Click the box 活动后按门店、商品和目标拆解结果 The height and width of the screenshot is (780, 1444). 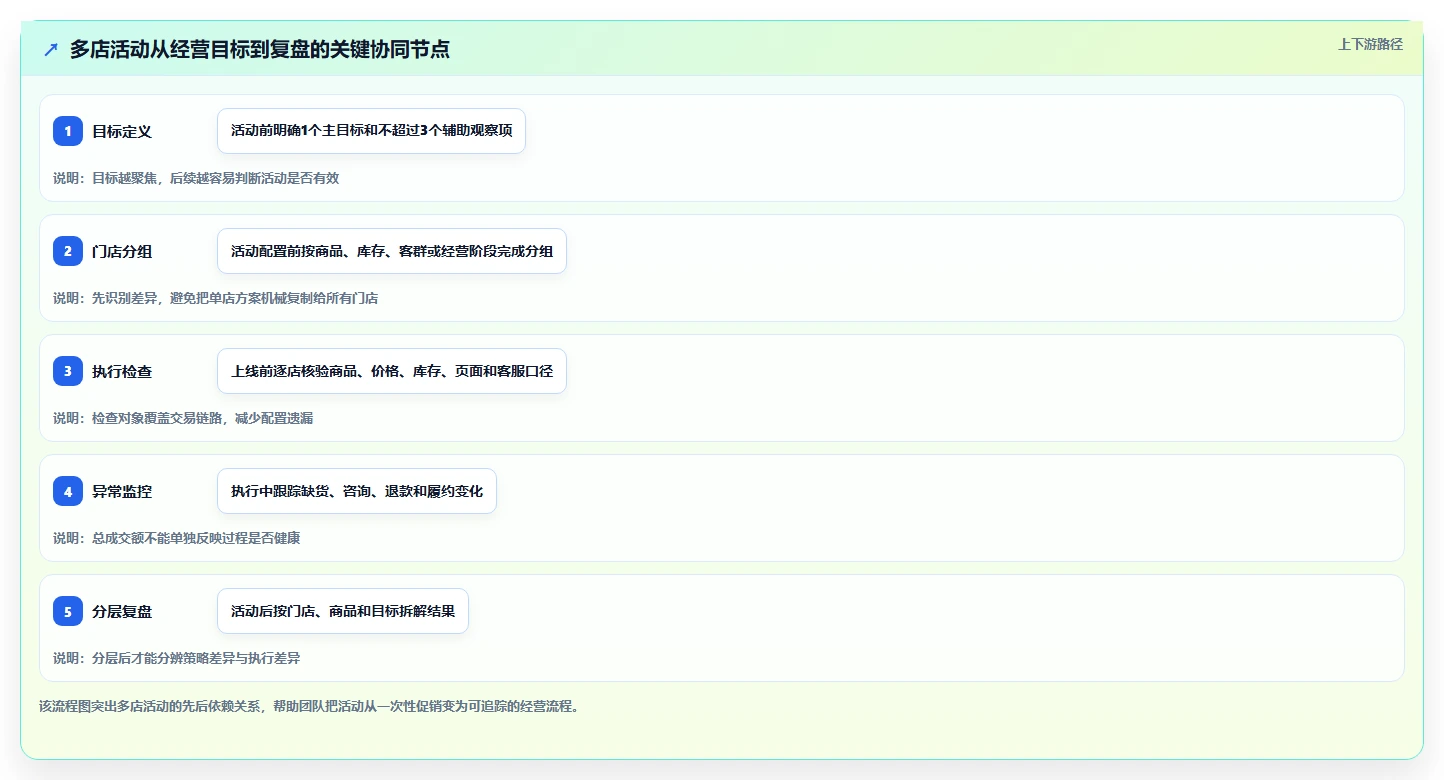343,611
